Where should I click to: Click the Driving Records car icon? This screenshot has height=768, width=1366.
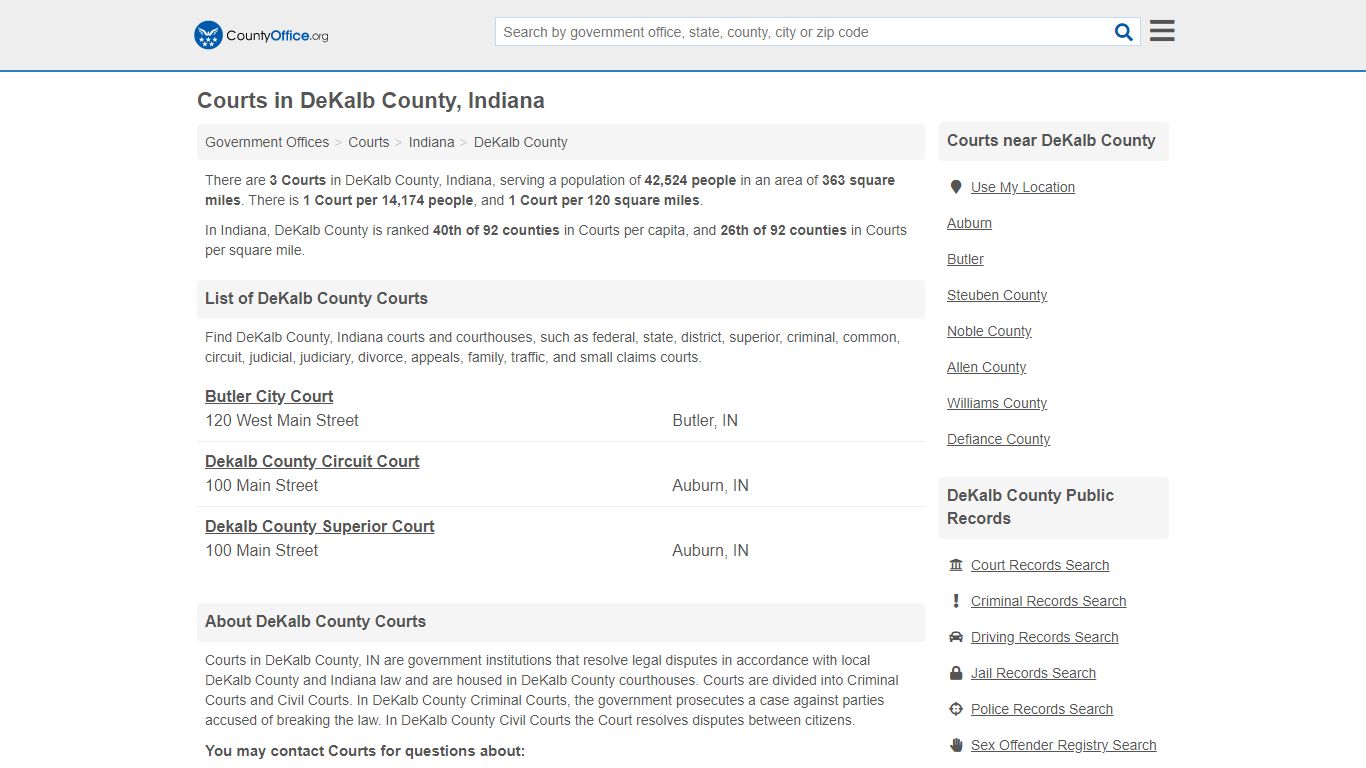[x=956, y=637]
